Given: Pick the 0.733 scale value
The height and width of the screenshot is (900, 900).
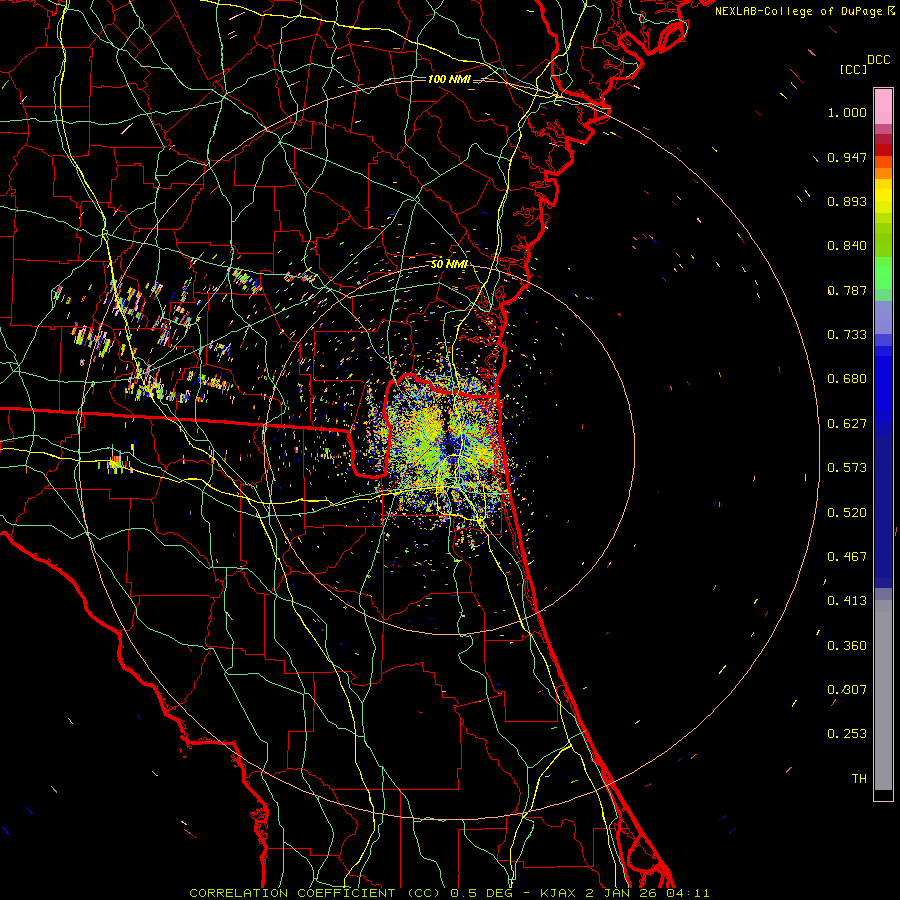Looking at the screenshot, I should click(847, 335).
